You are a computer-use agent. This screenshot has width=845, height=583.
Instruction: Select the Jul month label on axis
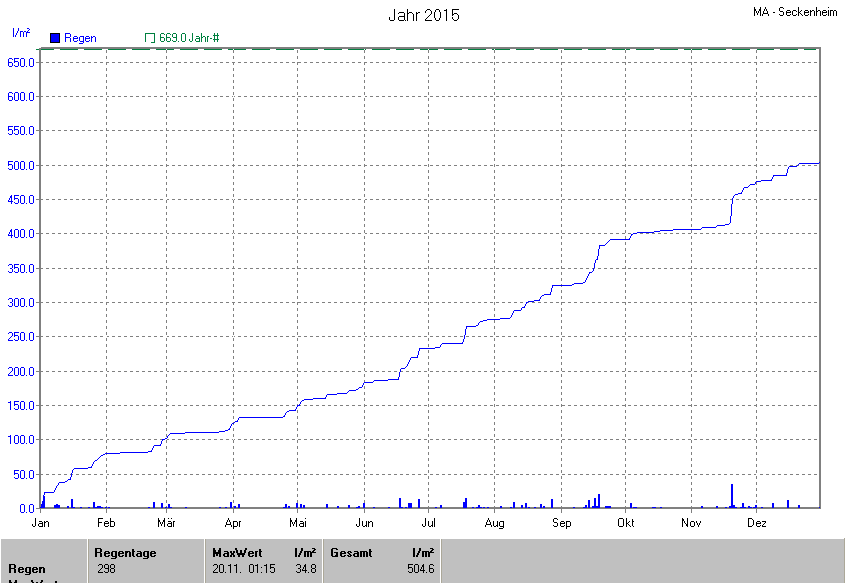429,523
